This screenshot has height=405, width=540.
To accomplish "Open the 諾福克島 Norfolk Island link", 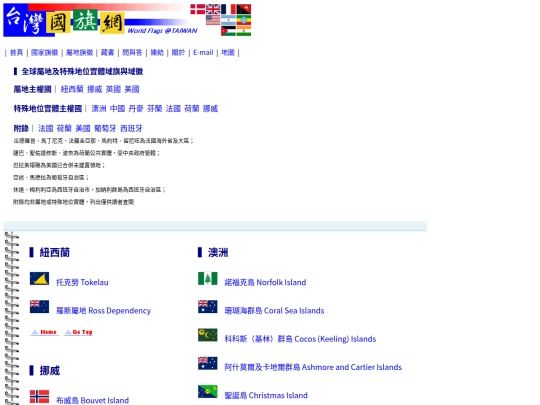I will [x=266, y=282].
